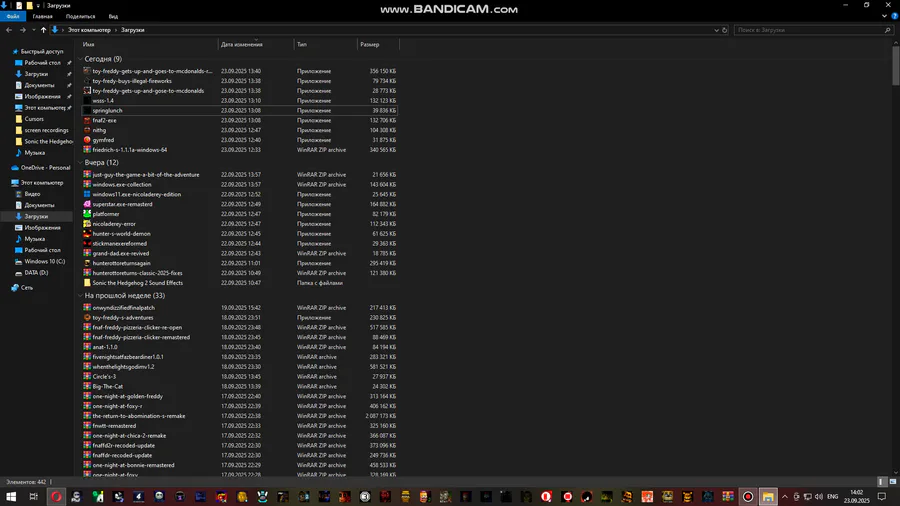This screenshot has height=506, width=900.
Task: Click Properties icon in quick access toolbar
Action: pos(19,5)
